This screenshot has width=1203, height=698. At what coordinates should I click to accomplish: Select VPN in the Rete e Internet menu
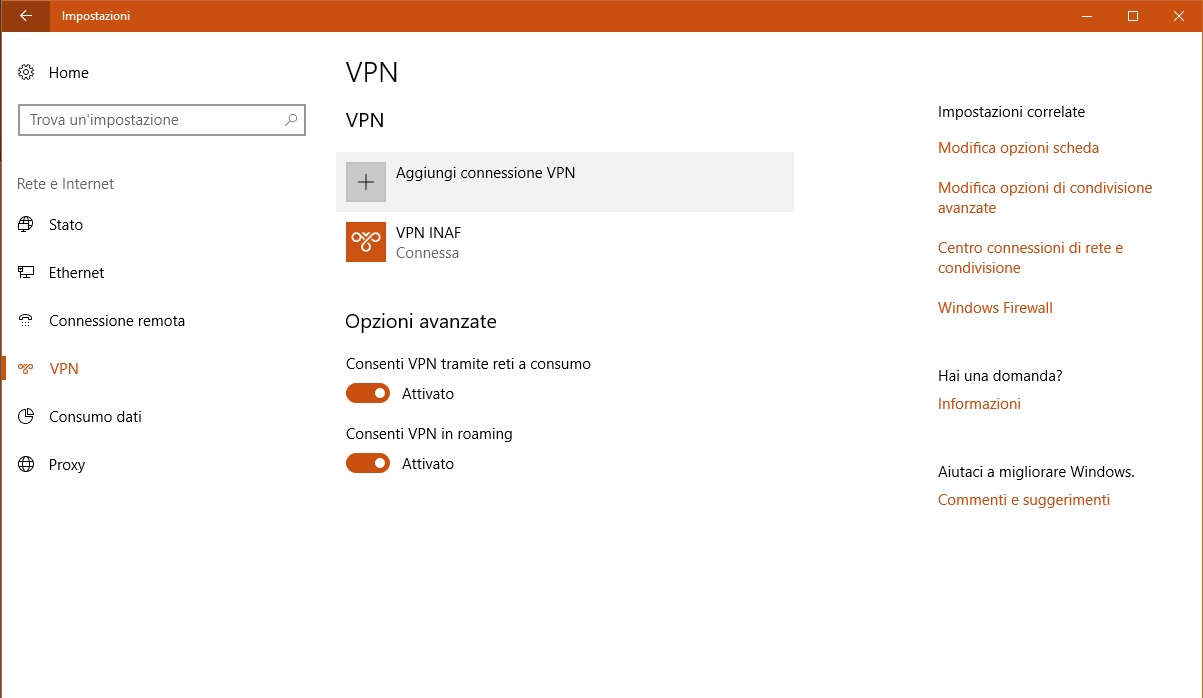63,368
